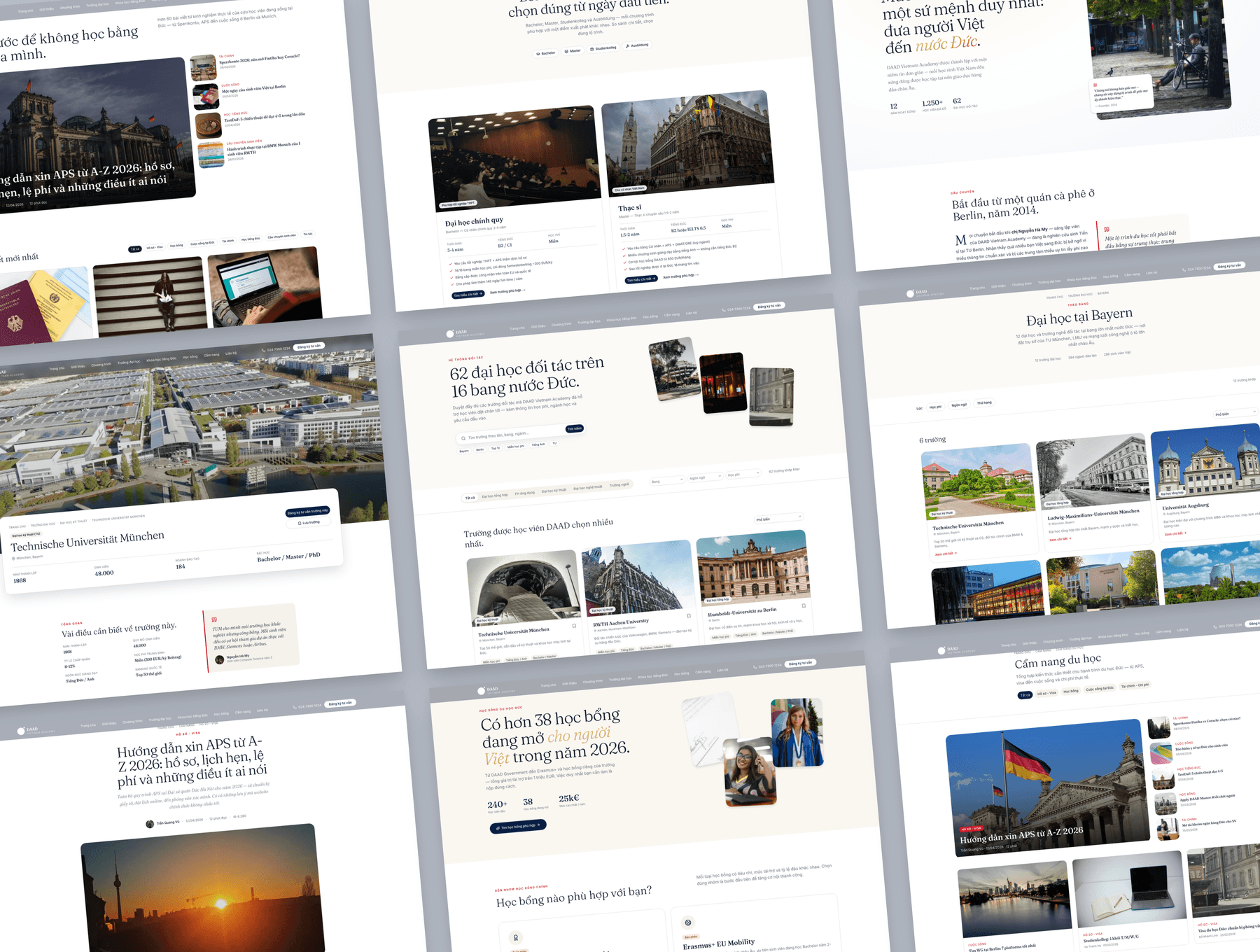
Task: Select the Trường nghề tab
Action: coord(619,484)
